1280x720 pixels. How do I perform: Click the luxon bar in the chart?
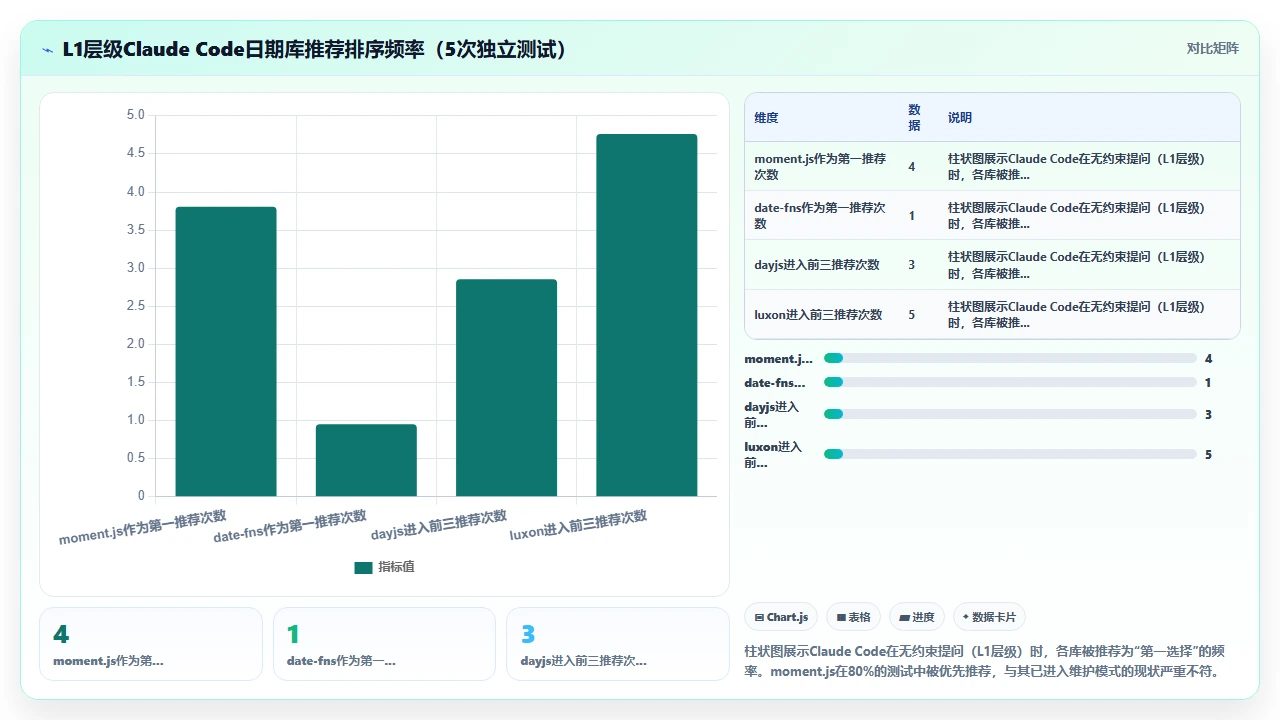tap(646, 315)
